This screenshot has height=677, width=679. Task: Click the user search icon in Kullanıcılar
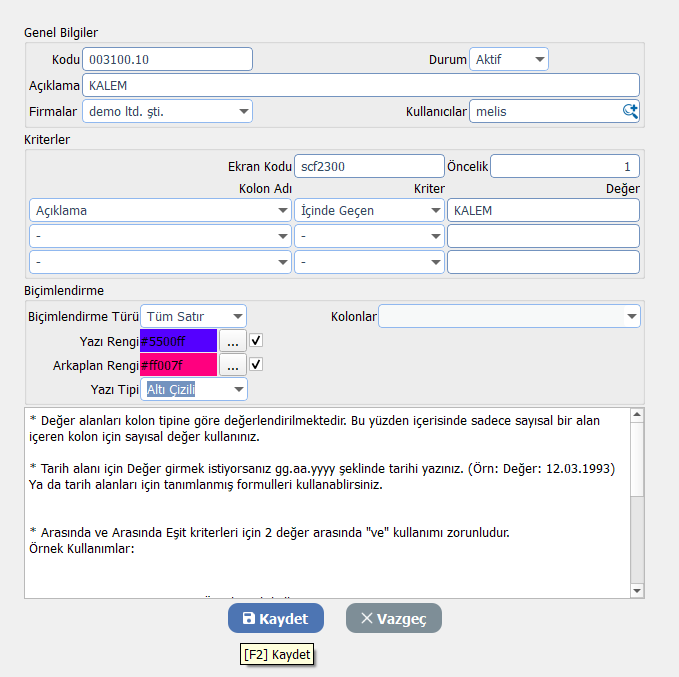[630, 111]
